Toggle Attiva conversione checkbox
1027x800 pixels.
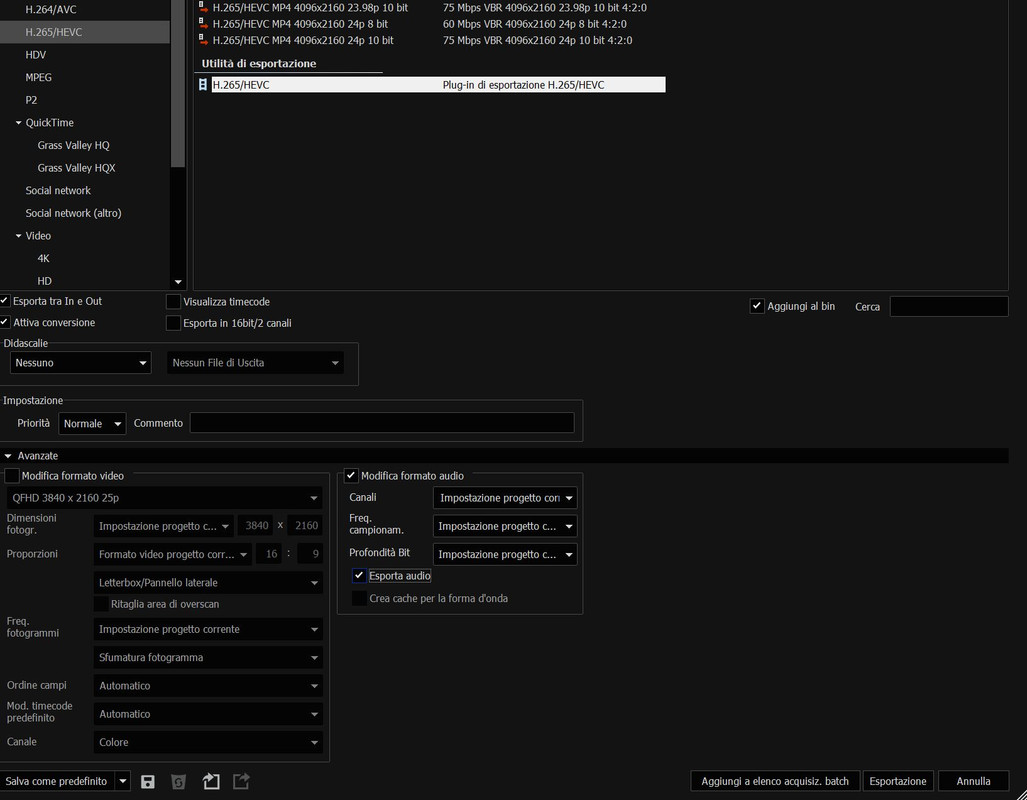click(x=5, y=322)
